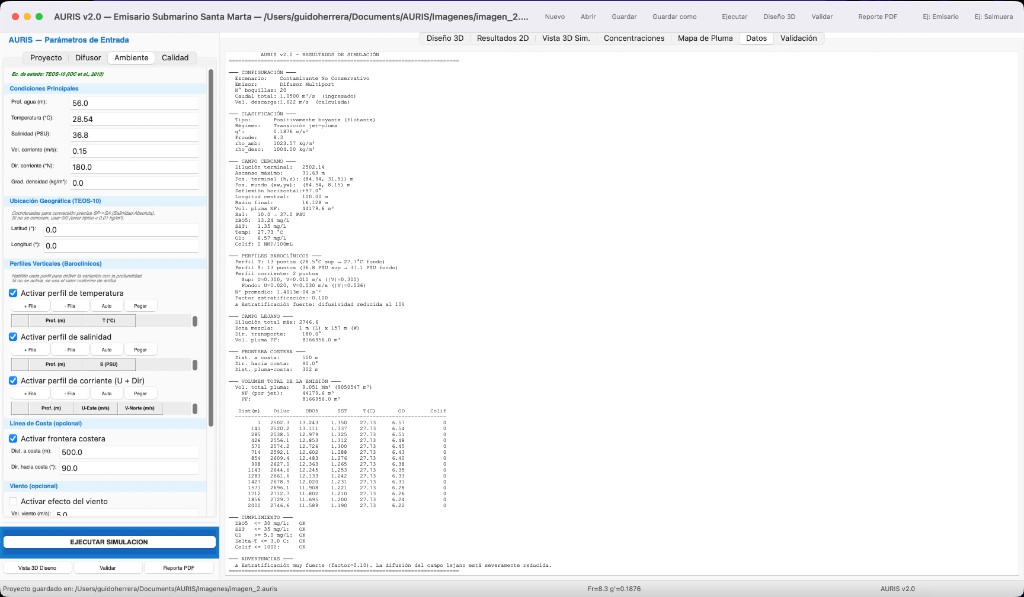Open the Calidad tab

(175, 57)
